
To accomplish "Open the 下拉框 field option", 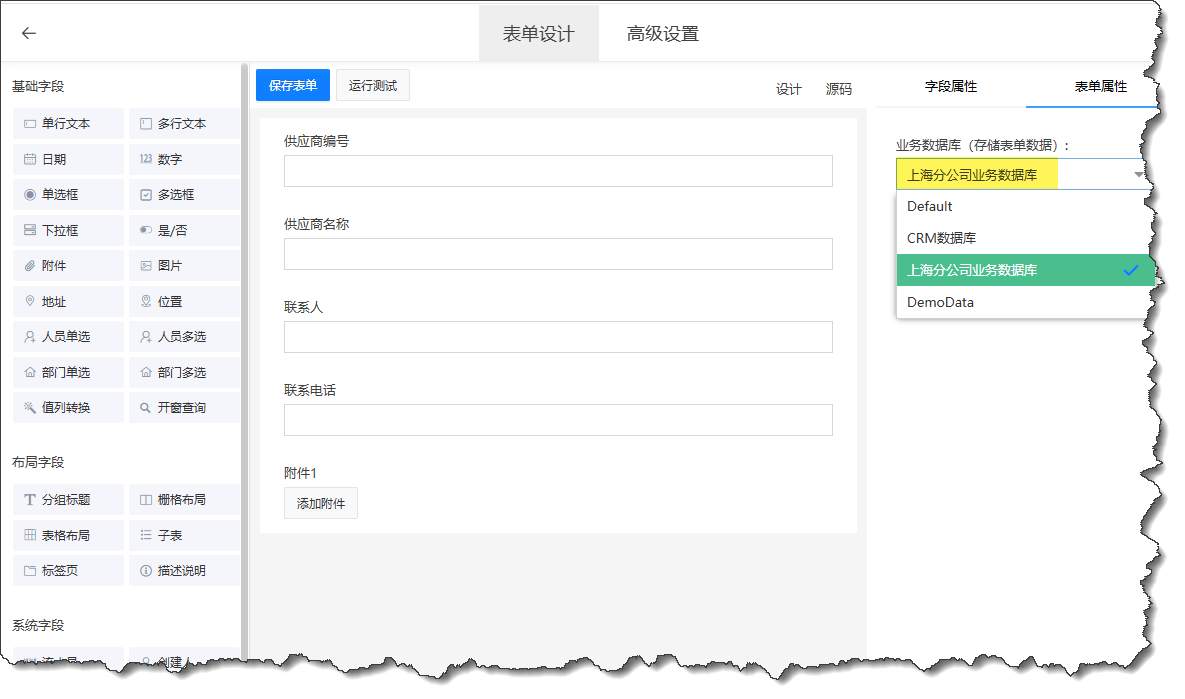I will point(67,229).
